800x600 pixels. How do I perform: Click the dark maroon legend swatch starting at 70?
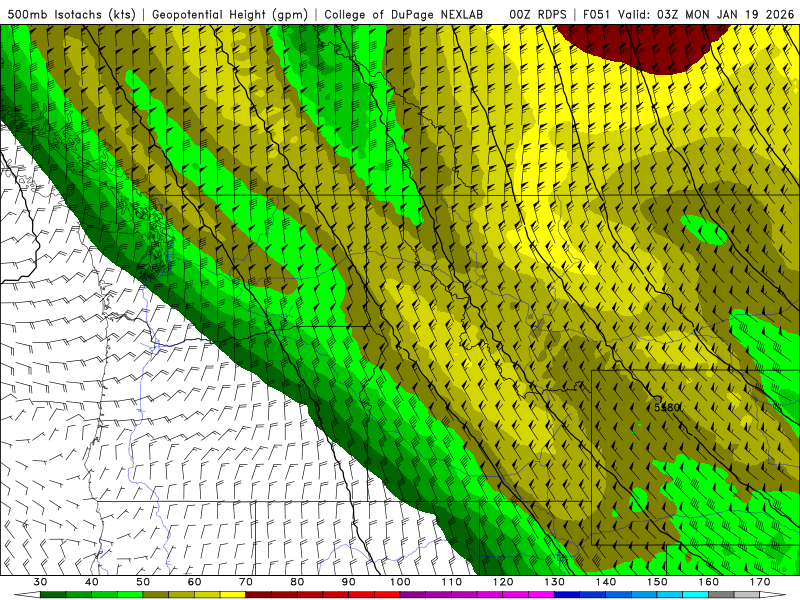point(259,595)
